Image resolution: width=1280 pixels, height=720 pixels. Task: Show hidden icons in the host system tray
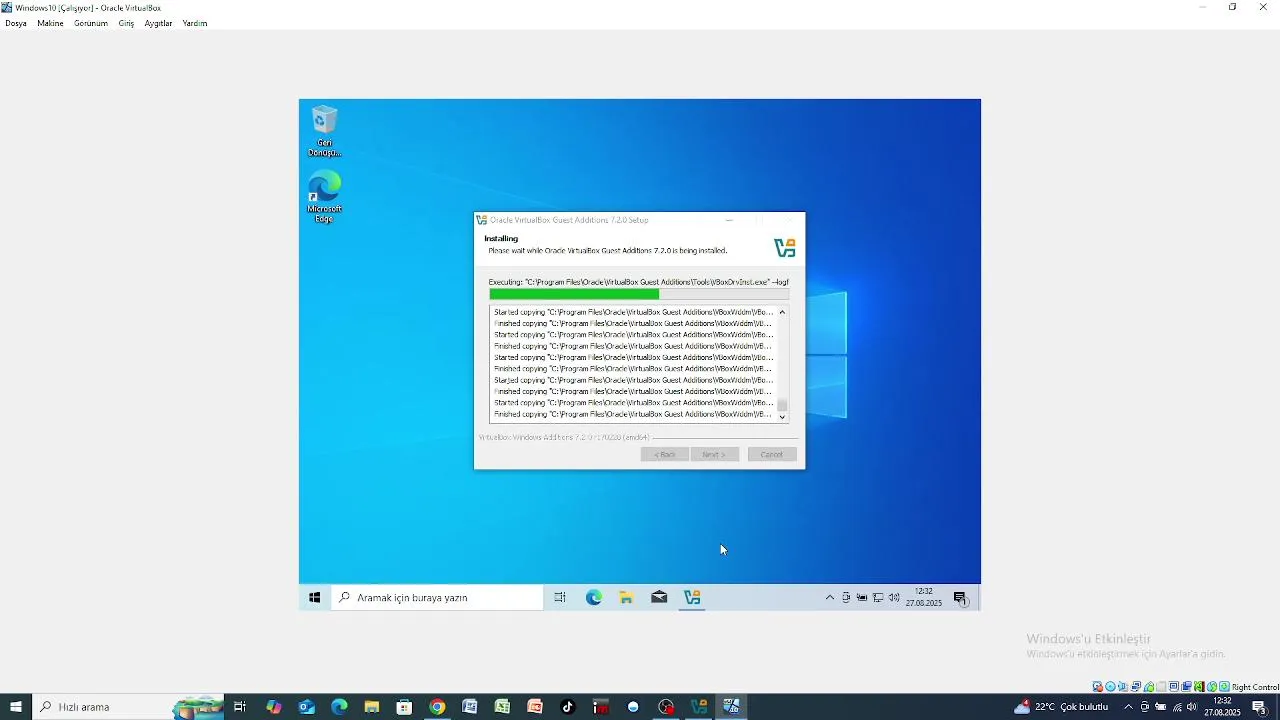point(1129,707)
